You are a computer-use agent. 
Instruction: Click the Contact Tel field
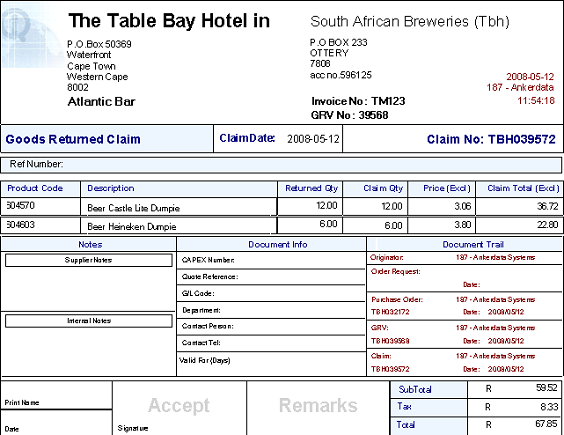[x=271, y=343]
